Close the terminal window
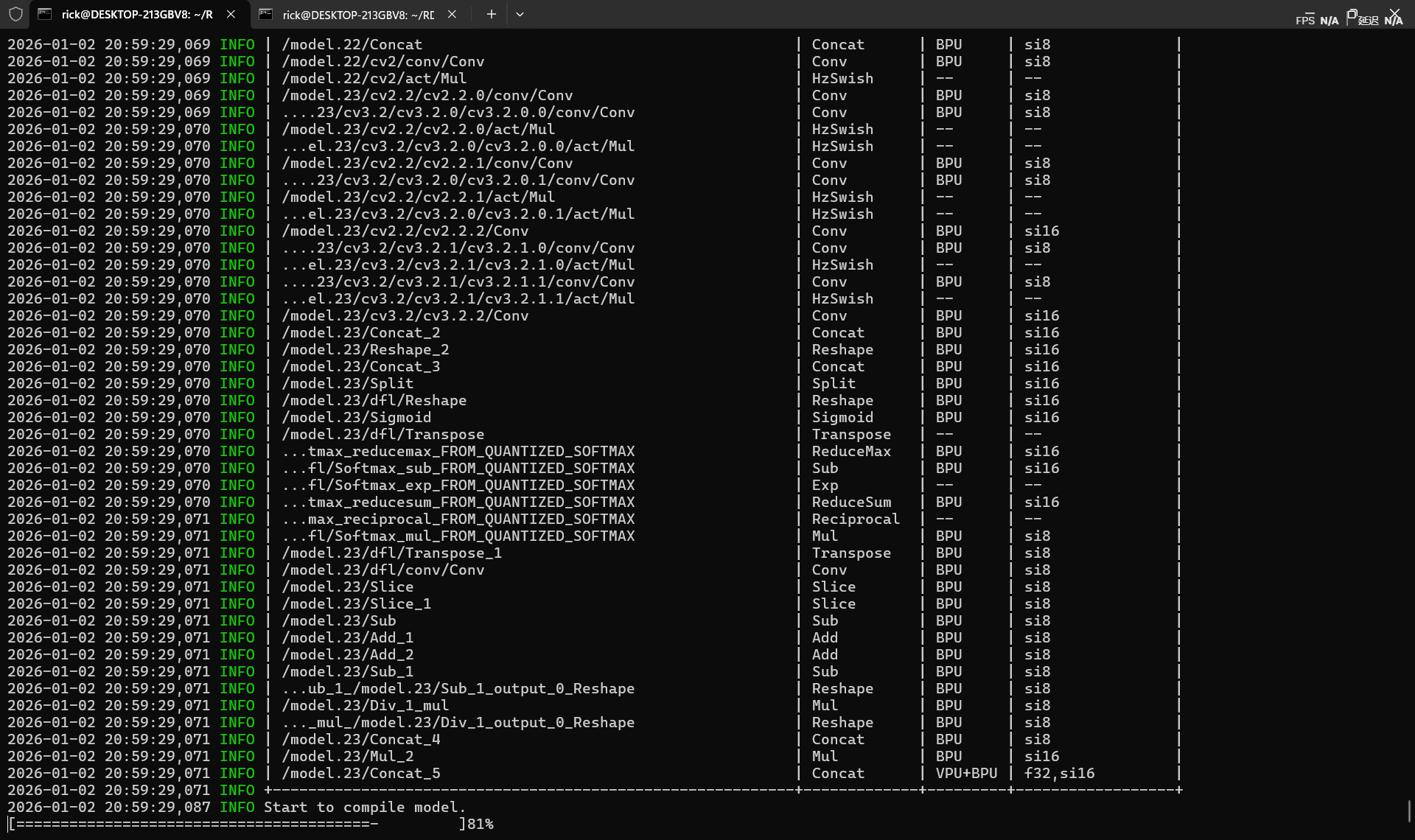This screenshot has height=840, width=1415. [1394, 13]
